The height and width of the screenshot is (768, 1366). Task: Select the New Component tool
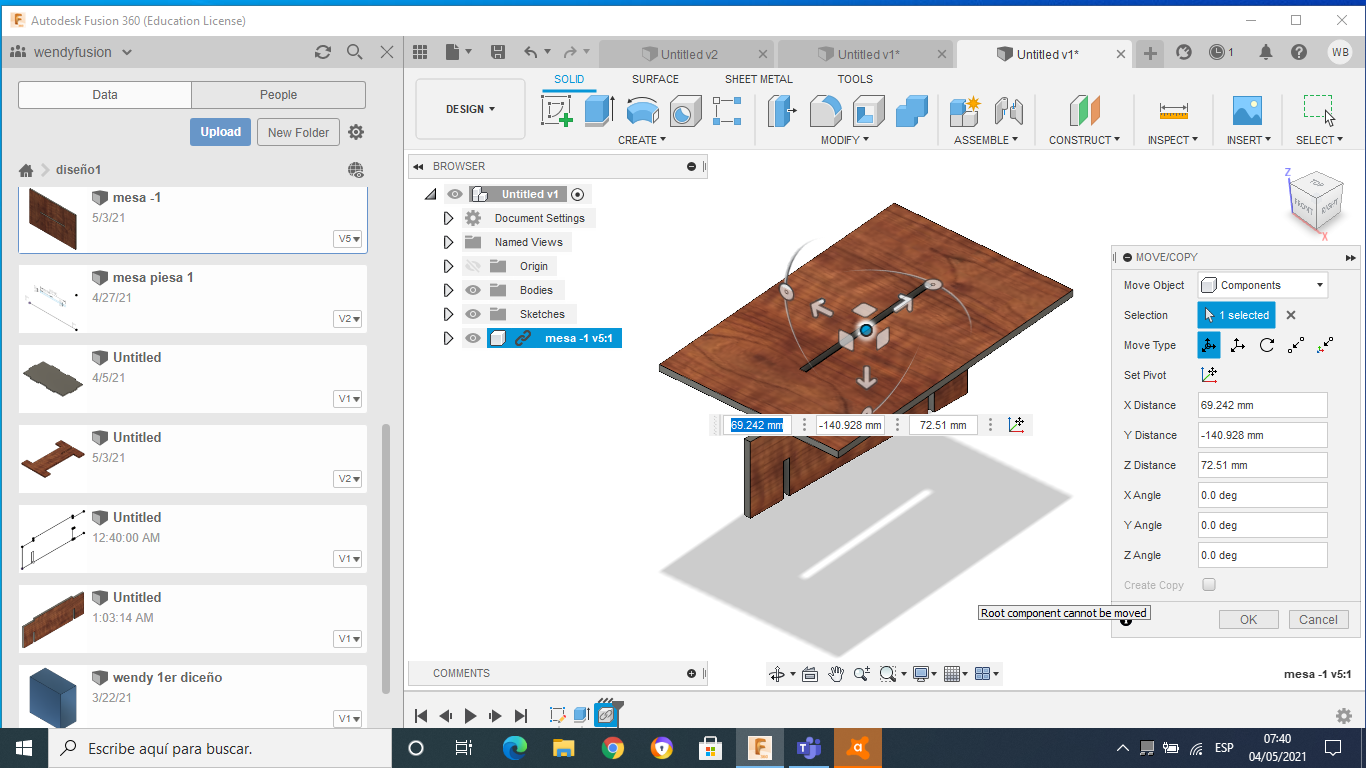point(965,111)
